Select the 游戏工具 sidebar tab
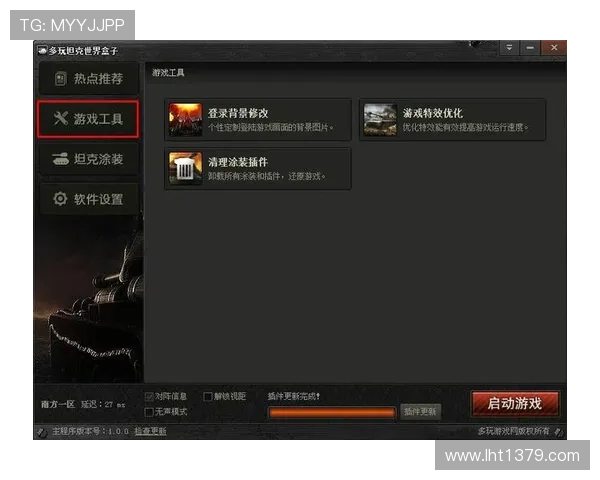 (x=88, y=119)
